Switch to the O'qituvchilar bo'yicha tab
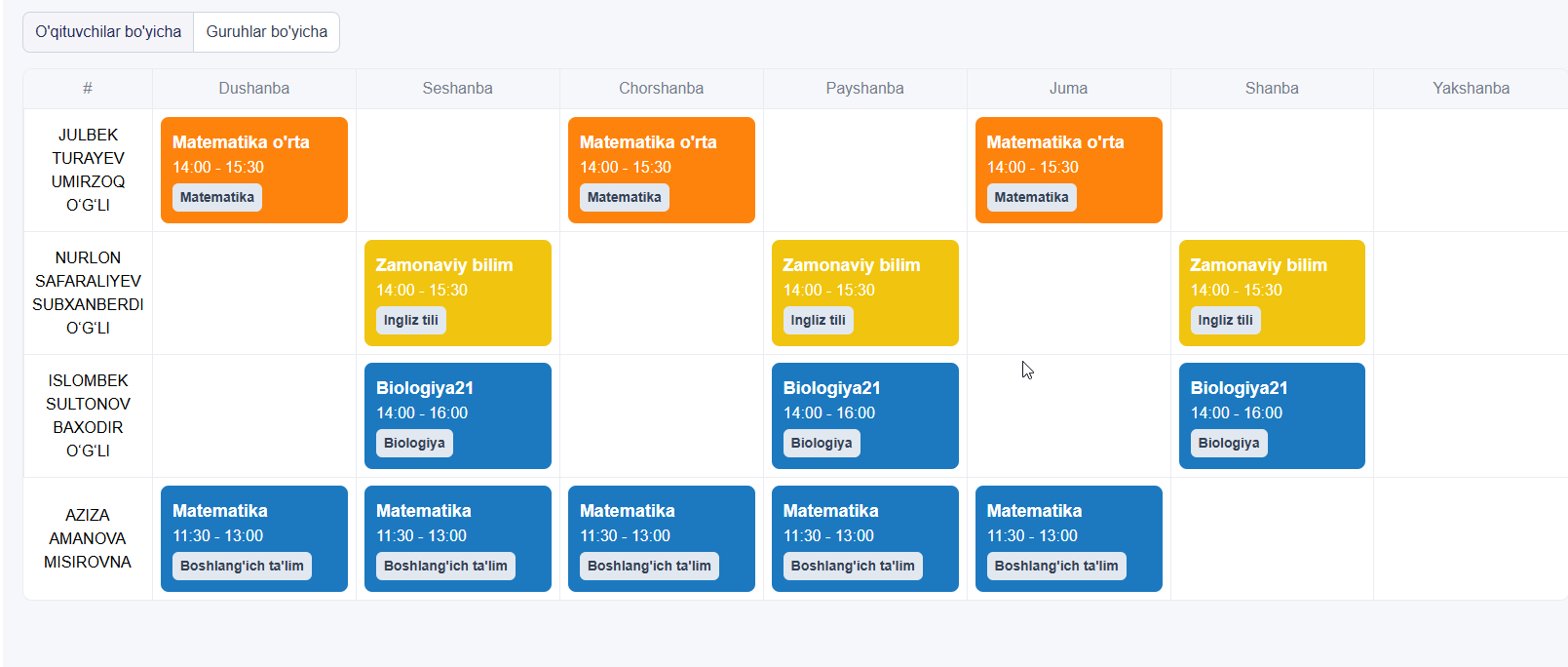 [x=108, y=32]
